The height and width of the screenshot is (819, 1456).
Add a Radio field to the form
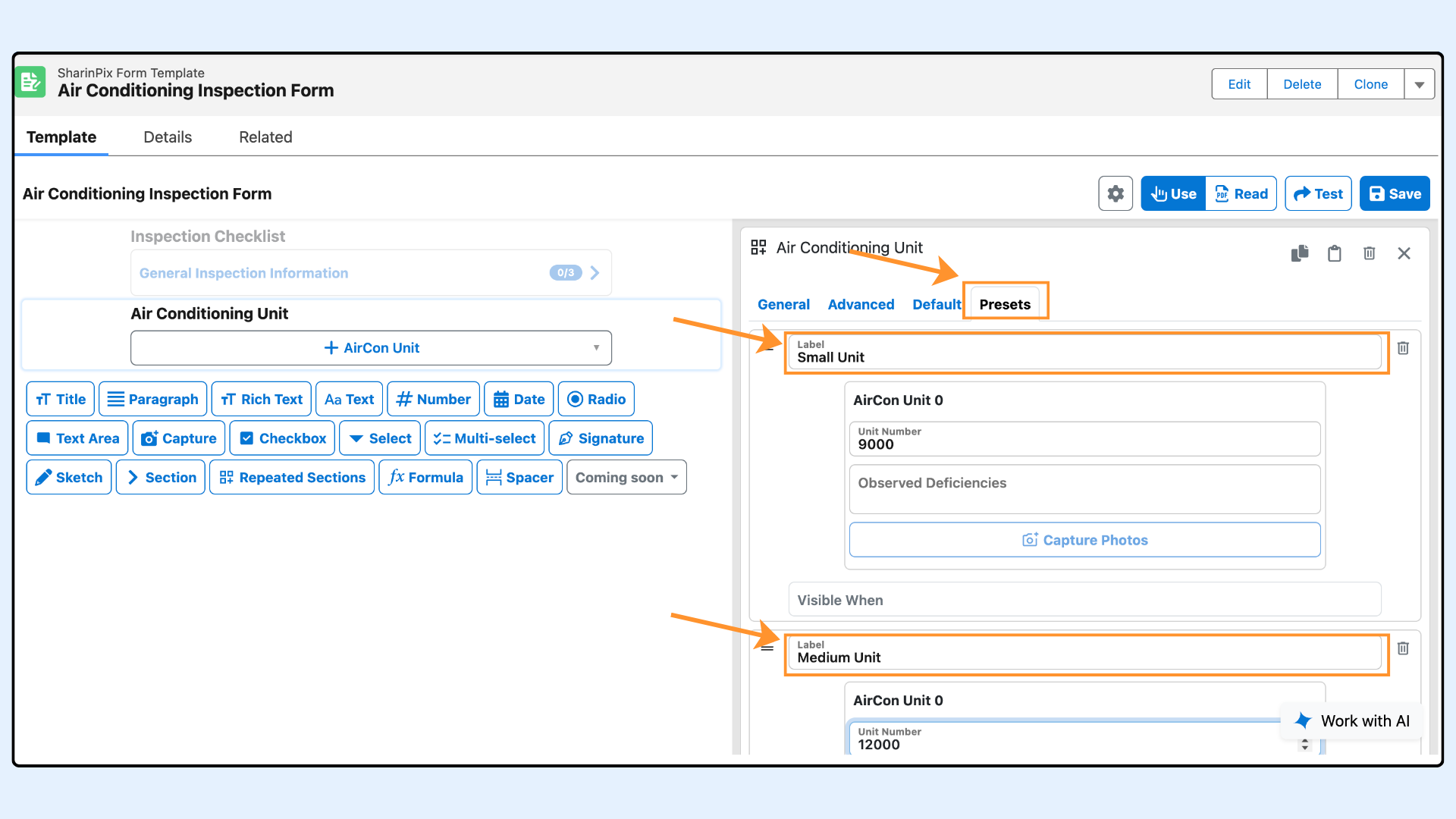pos(596,400)
